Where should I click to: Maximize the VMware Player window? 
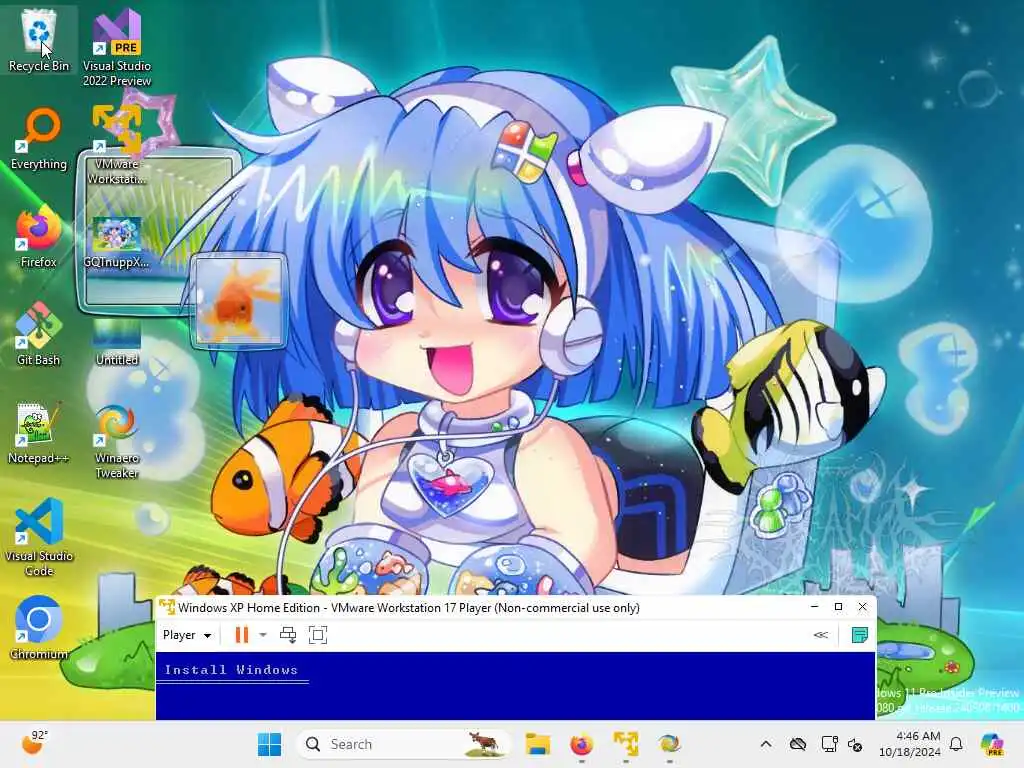click(839, 607)
